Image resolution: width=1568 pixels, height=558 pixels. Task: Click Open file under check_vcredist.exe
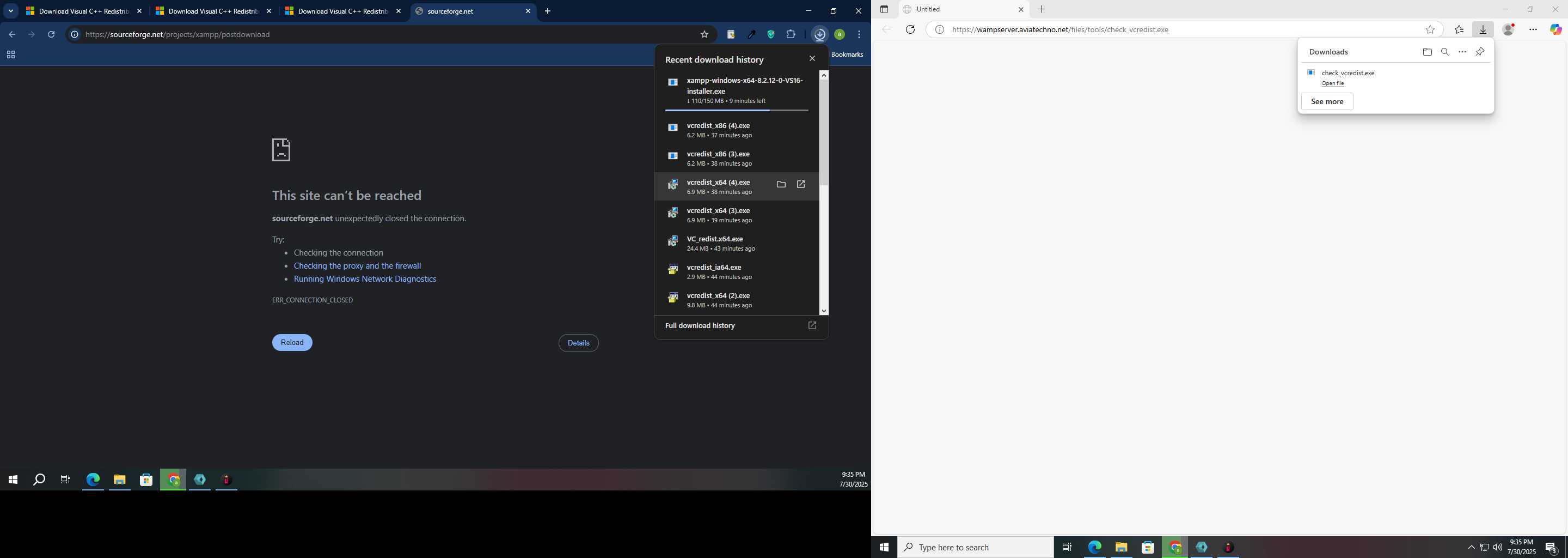pos(1332,83)
